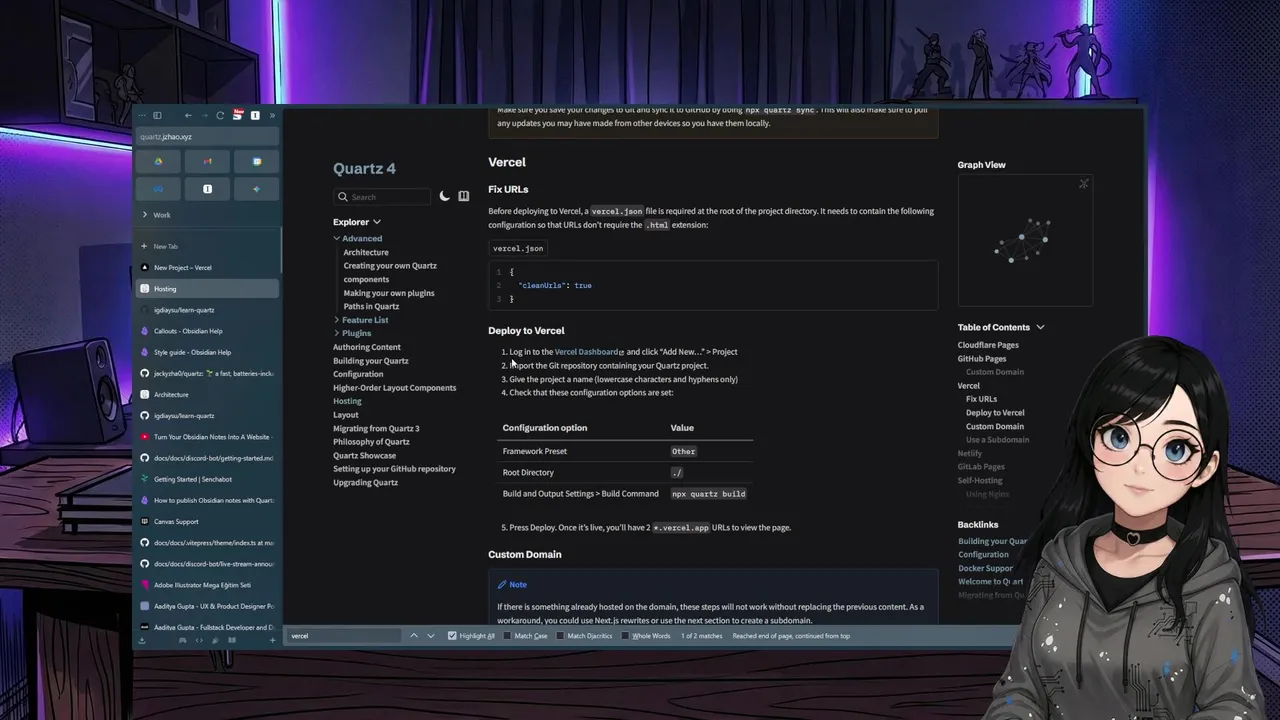1280x720 pixels.
Task: Open the pinned Google Drive tile
Action: pos(158,161)
